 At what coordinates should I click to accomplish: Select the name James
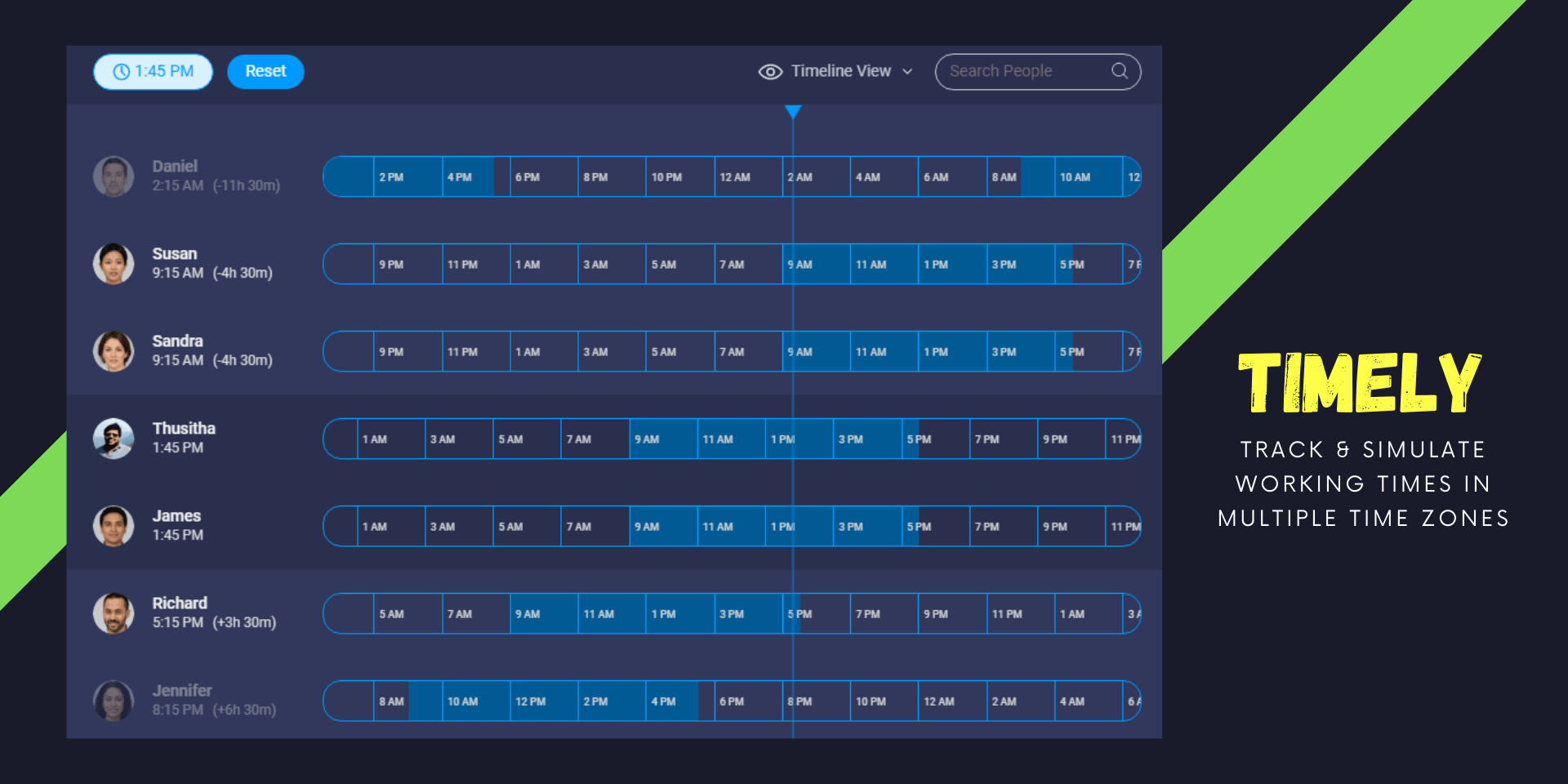[x=176, y=516]
